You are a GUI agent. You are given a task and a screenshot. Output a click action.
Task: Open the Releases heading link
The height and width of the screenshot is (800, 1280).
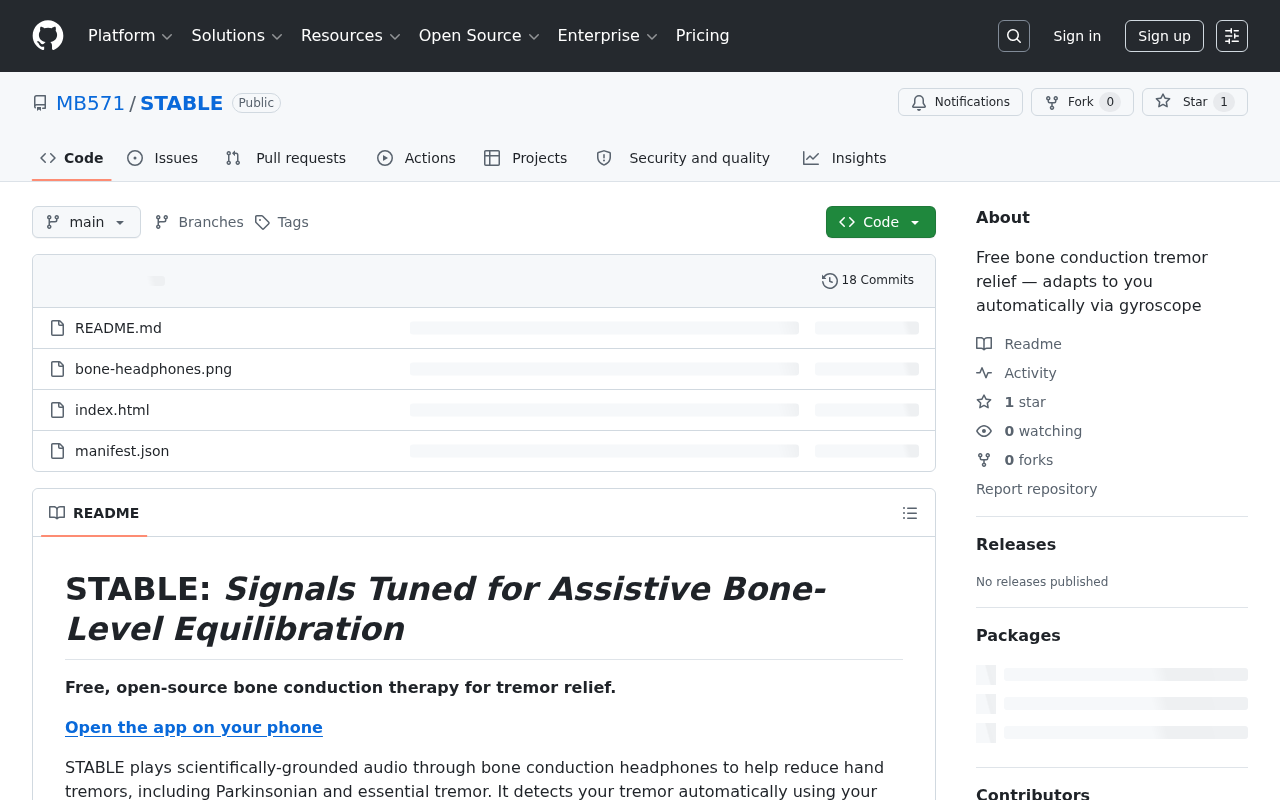click(x=1016, y=544)
